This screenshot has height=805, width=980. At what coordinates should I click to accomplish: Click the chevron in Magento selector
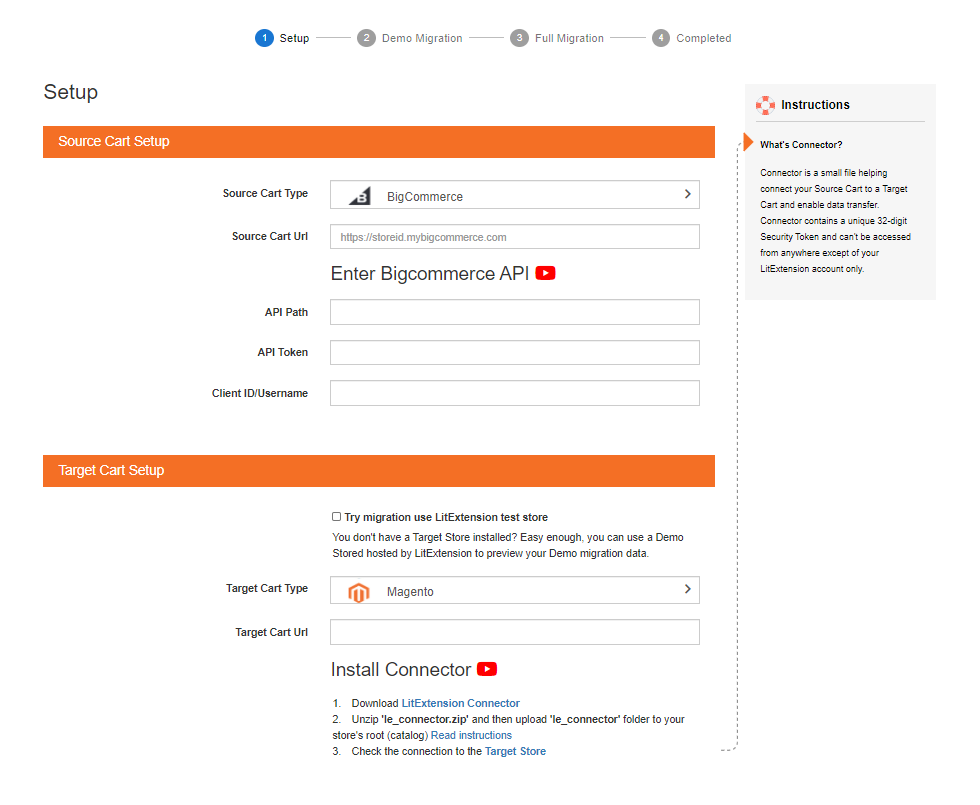(688, 589)
